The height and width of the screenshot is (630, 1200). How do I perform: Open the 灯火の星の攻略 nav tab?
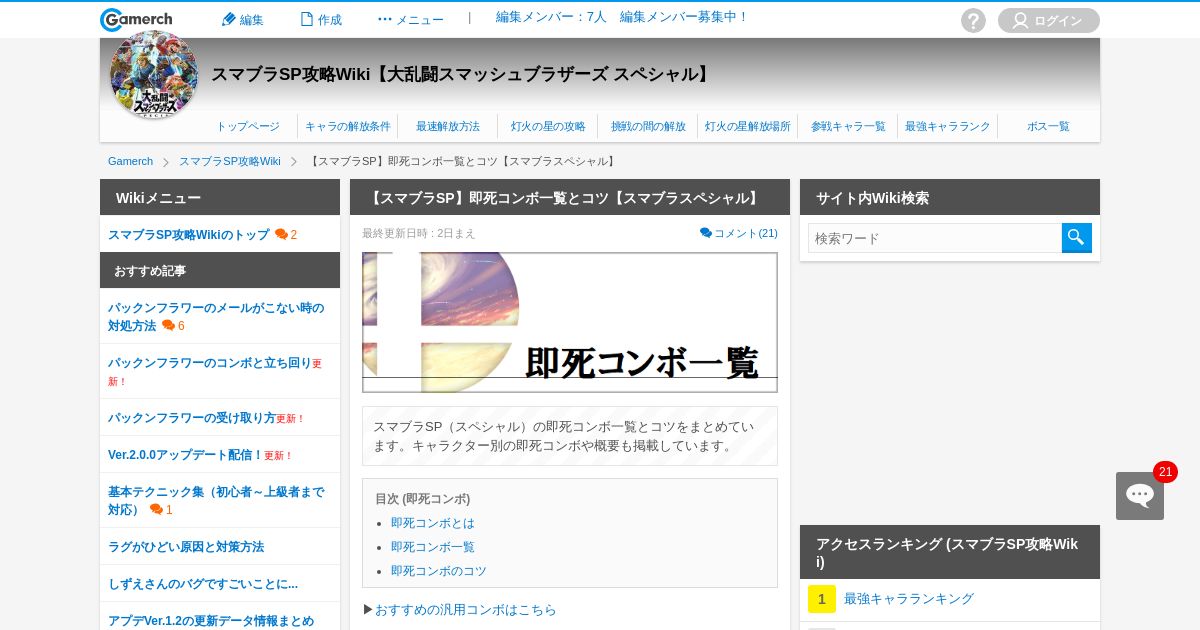[548, 126]
